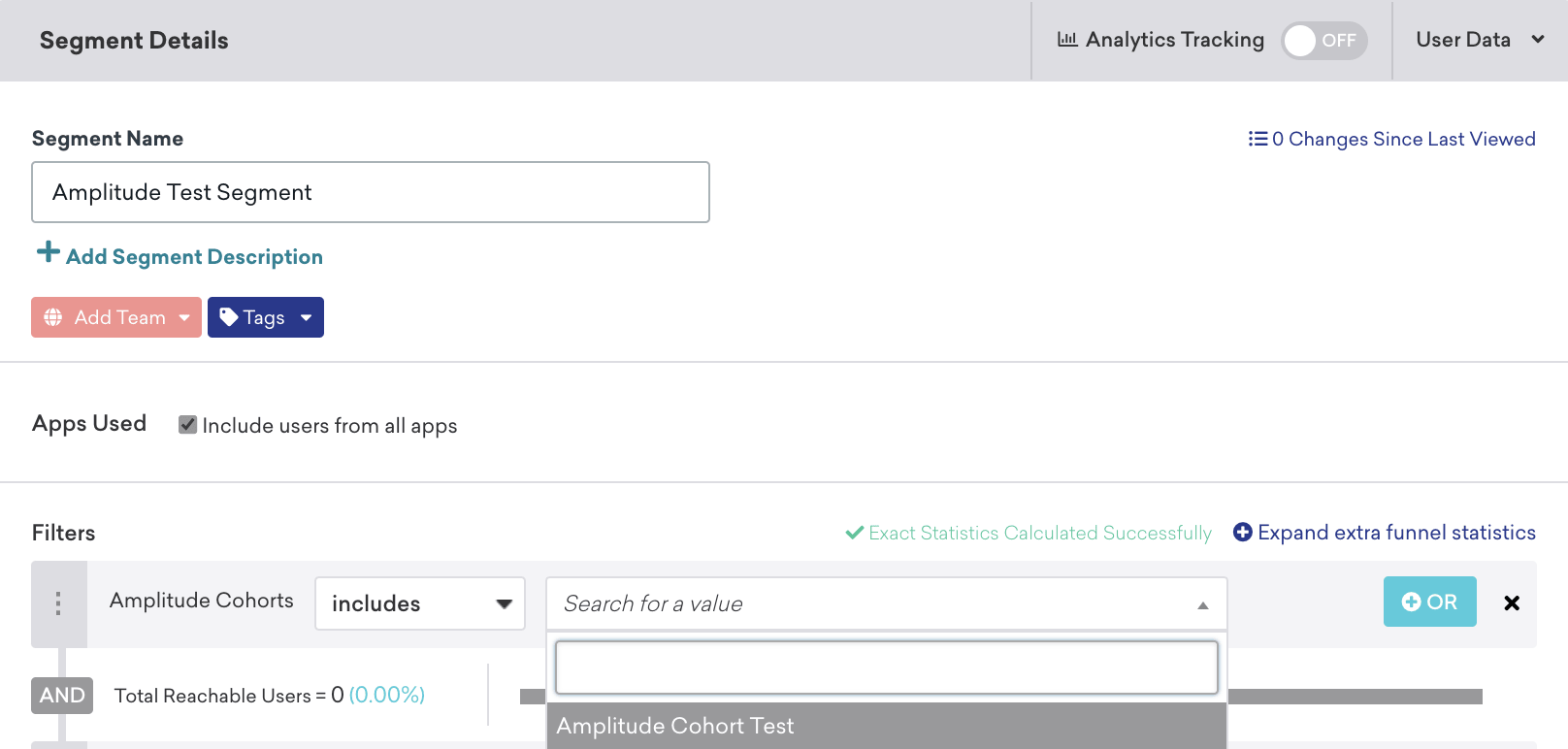Open the Add Team dropdown
1568x749 pixels.
coord(116,317)
